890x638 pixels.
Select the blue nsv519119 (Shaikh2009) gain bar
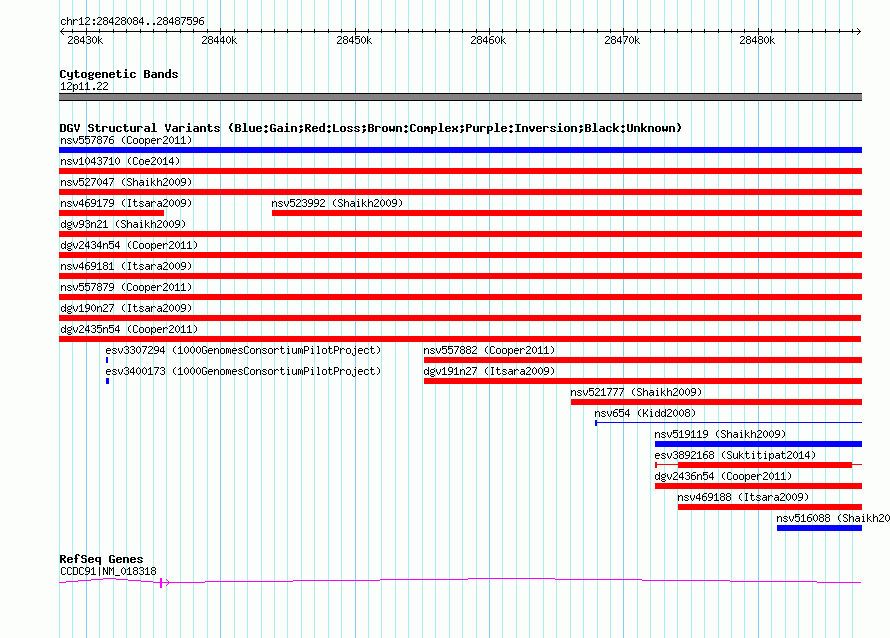coord(758,444)
